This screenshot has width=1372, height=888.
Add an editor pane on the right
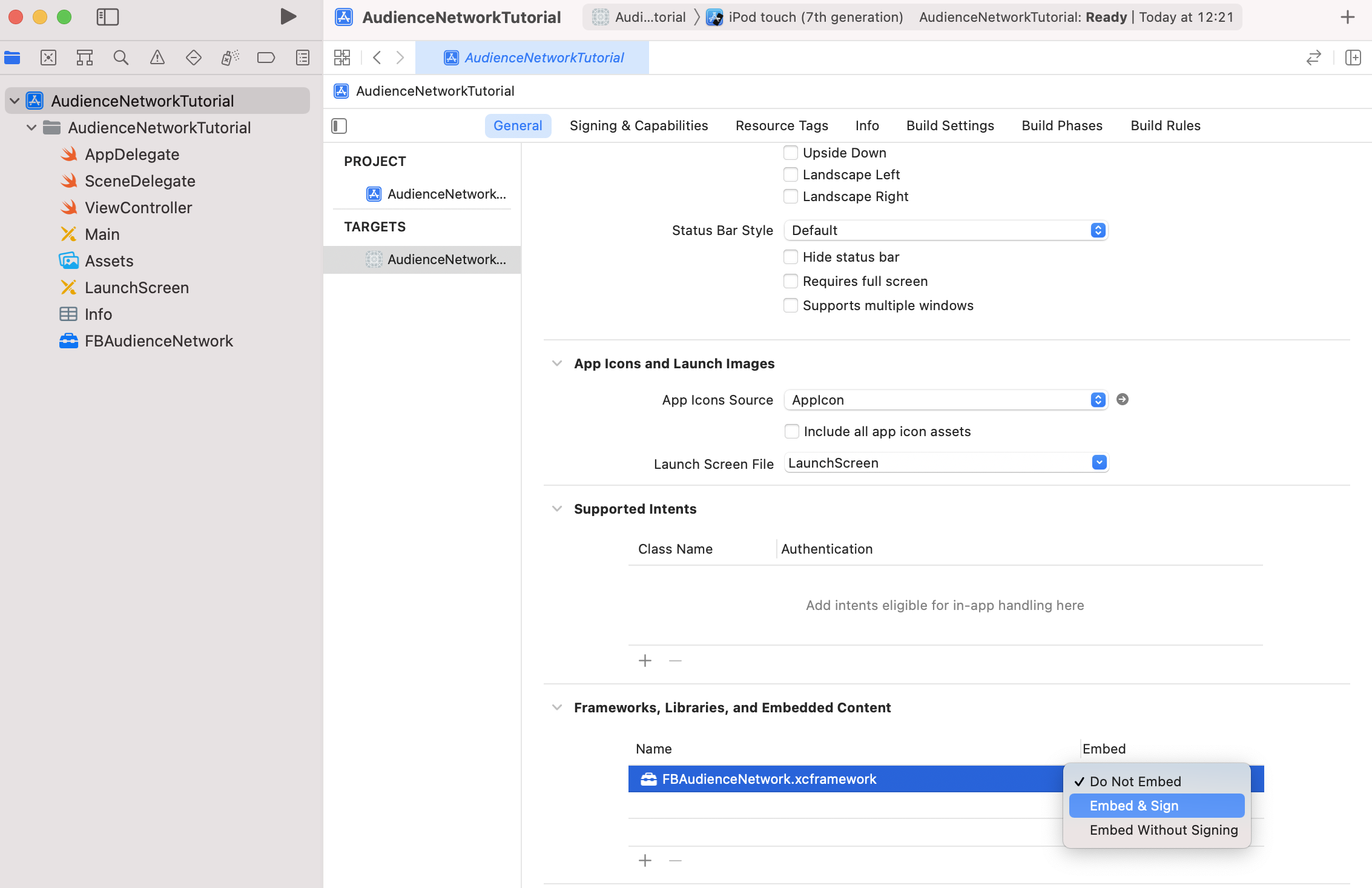pos(1353,58)
